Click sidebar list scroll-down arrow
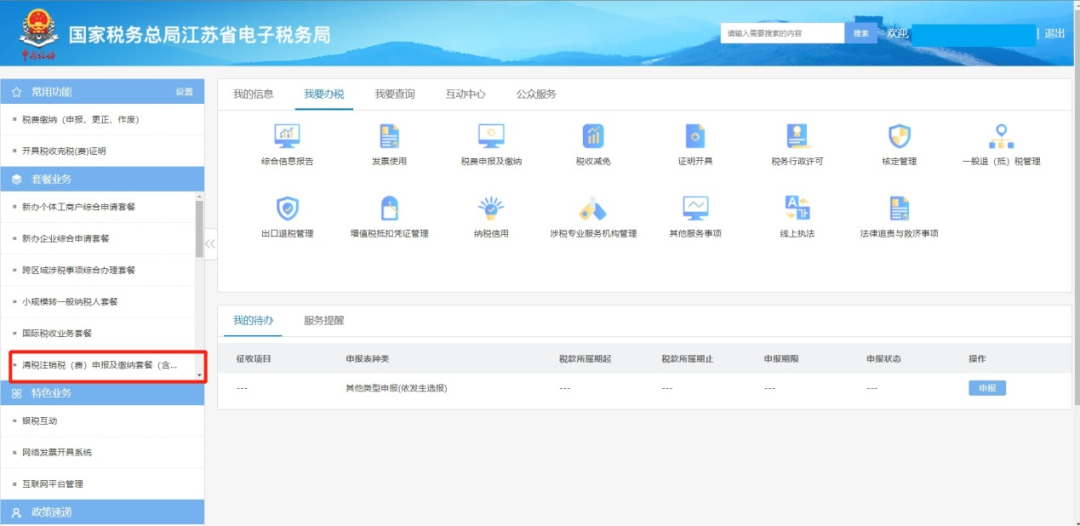 point(200,375)
